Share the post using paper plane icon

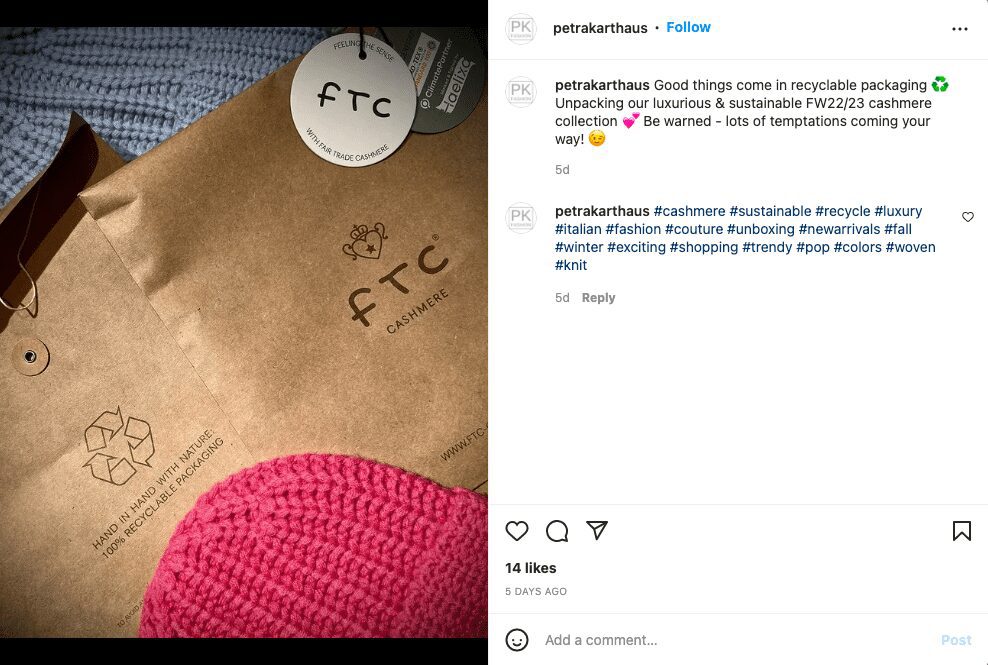pos(597,530)
